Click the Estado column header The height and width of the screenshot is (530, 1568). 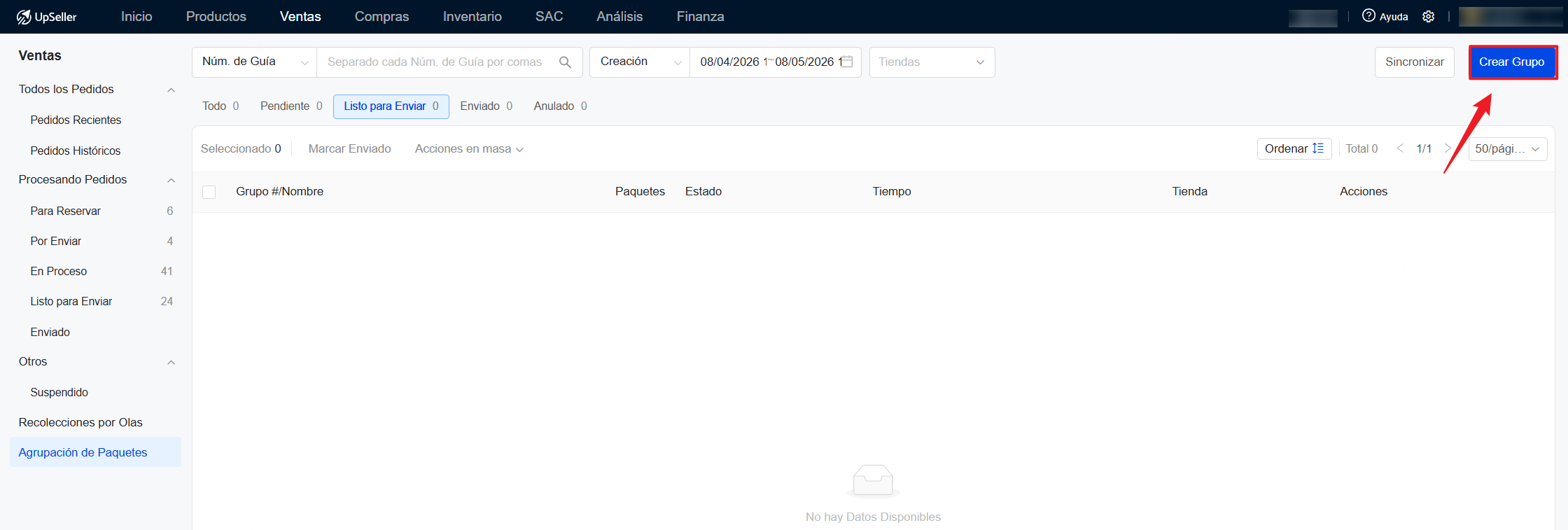703,192
